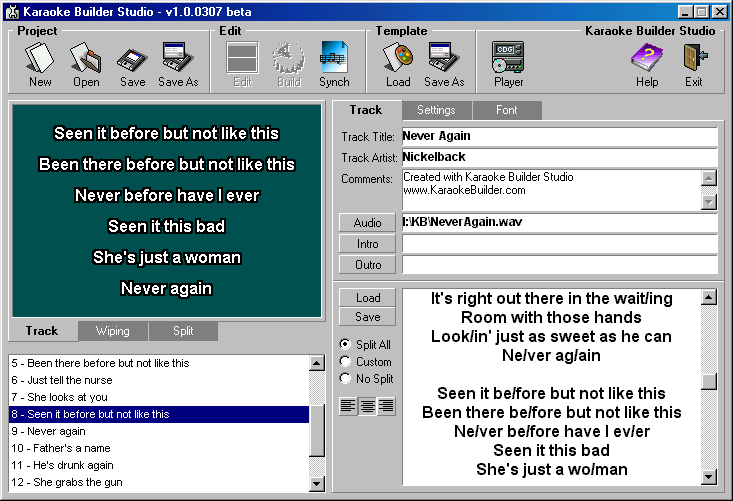Image resolution: width=733 pixels, height=501 pixels.
Task: Select line 10 - Father's a name
Action: 159,448
